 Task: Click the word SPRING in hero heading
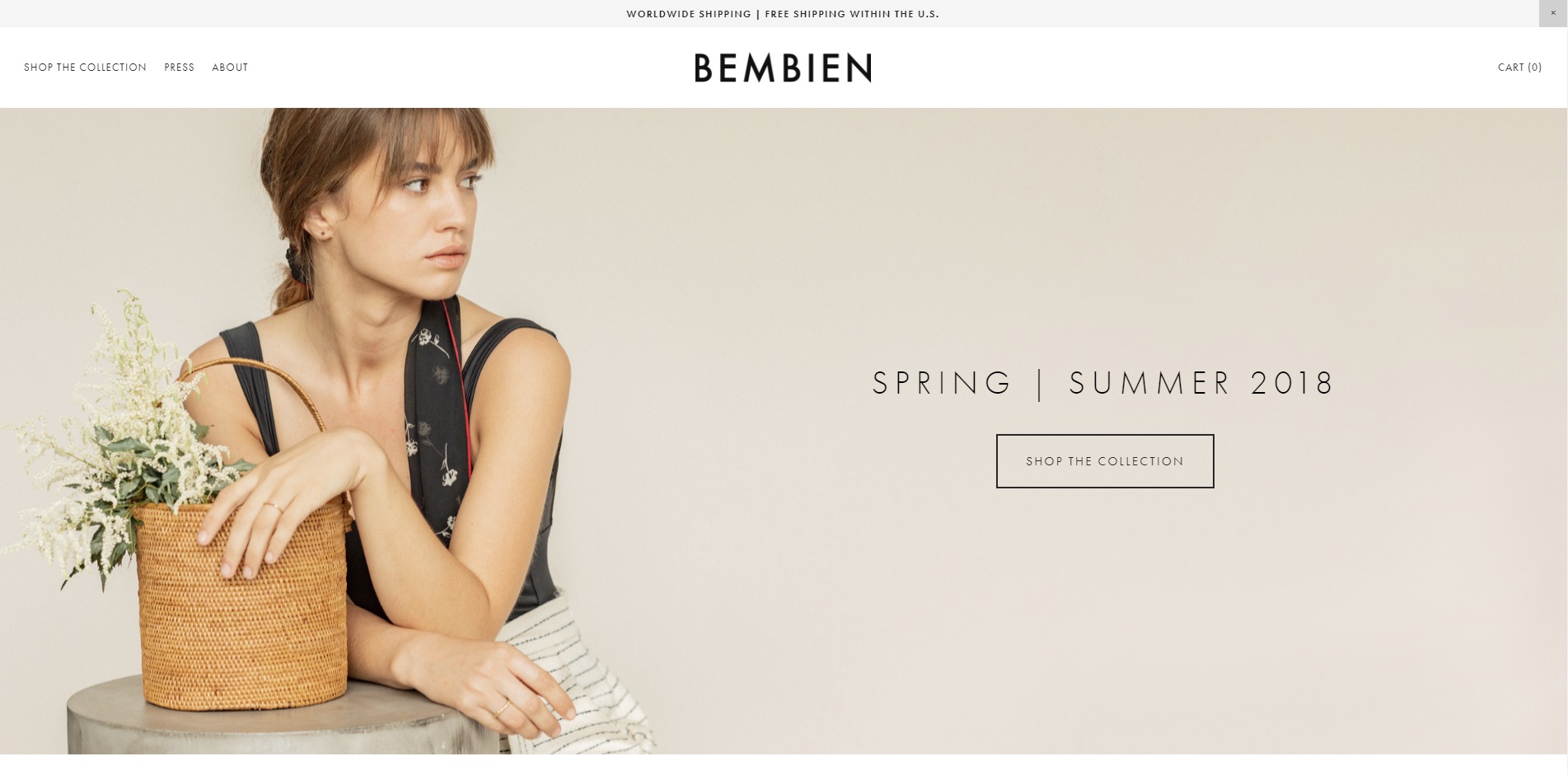pyautogui.click(x=942, y=383)
